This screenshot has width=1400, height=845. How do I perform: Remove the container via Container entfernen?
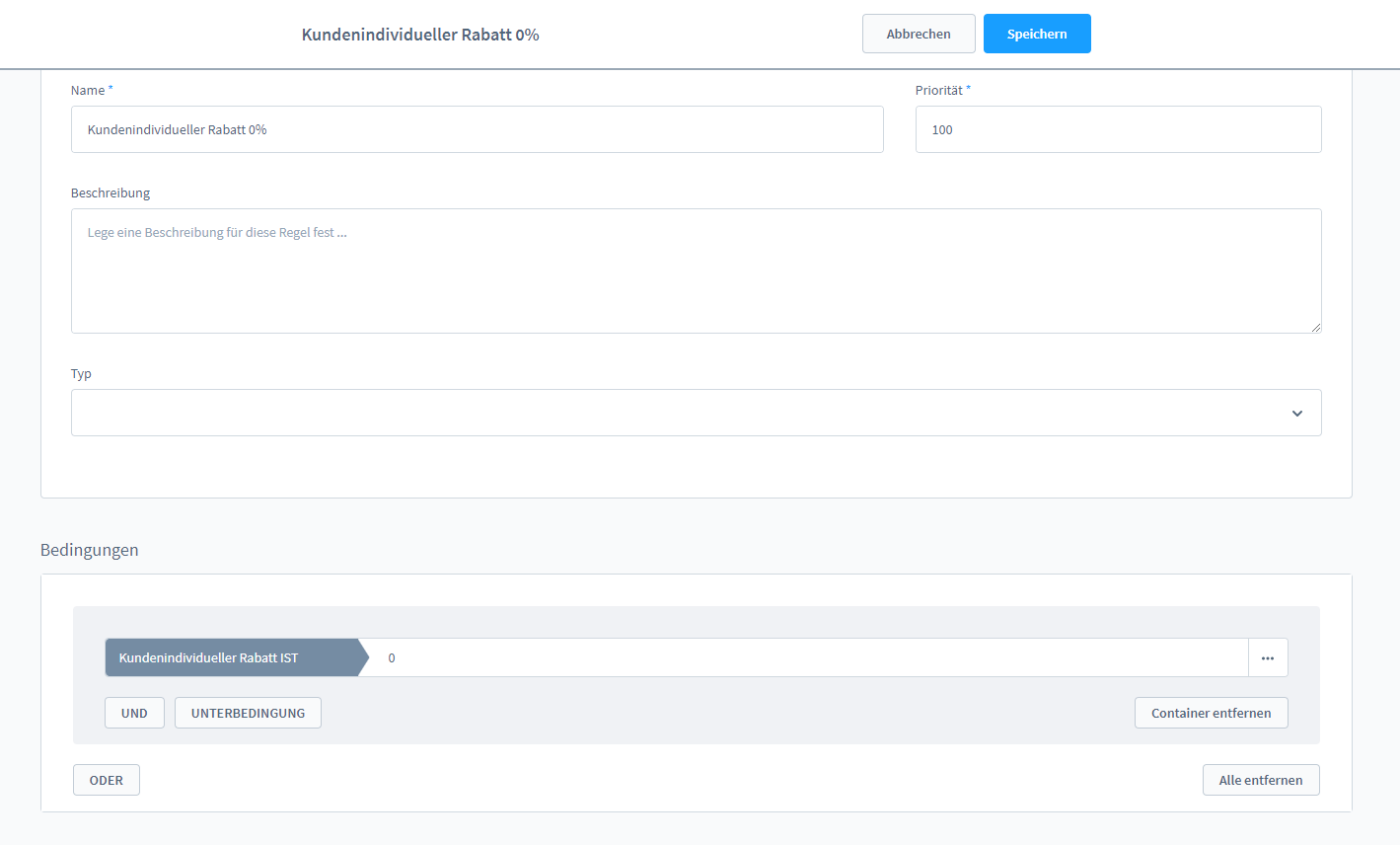click(x=1211, y=713)
